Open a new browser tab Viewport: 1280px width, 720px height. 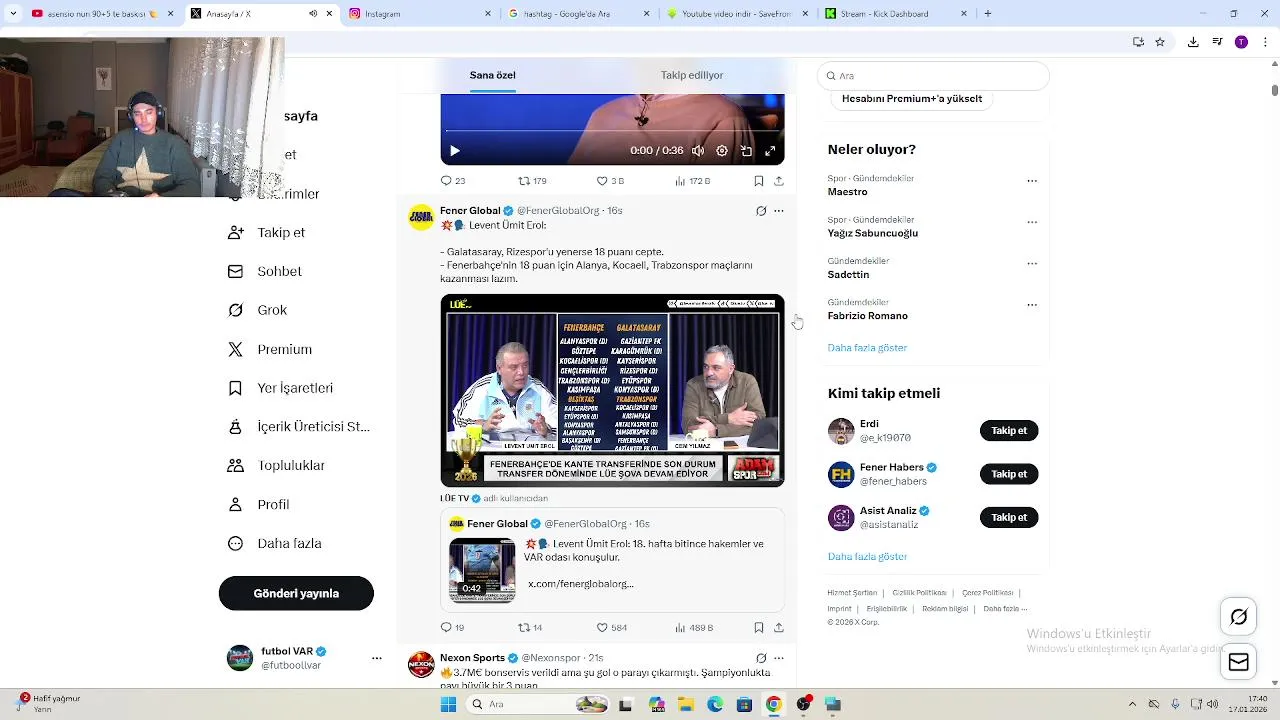(x=988, y=14)
